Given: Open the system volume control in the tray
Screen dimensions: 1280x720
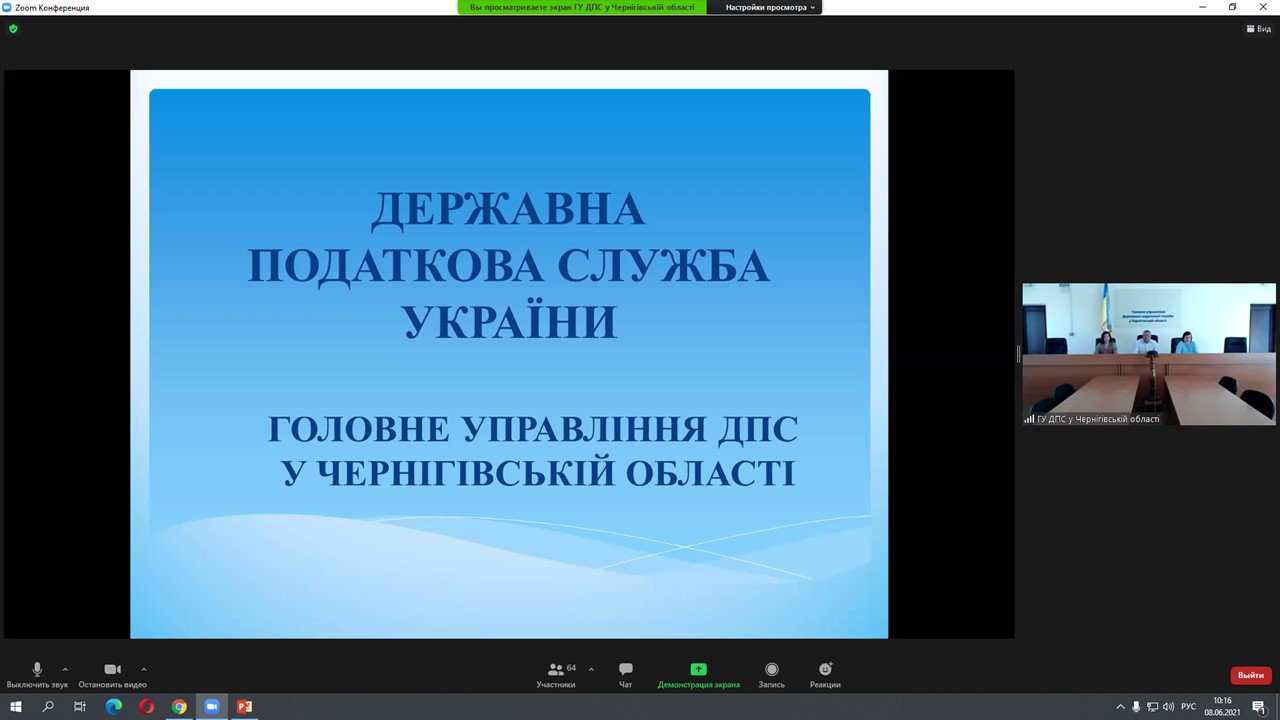Looking at the screenshot, I should [x=1168, y=707].
